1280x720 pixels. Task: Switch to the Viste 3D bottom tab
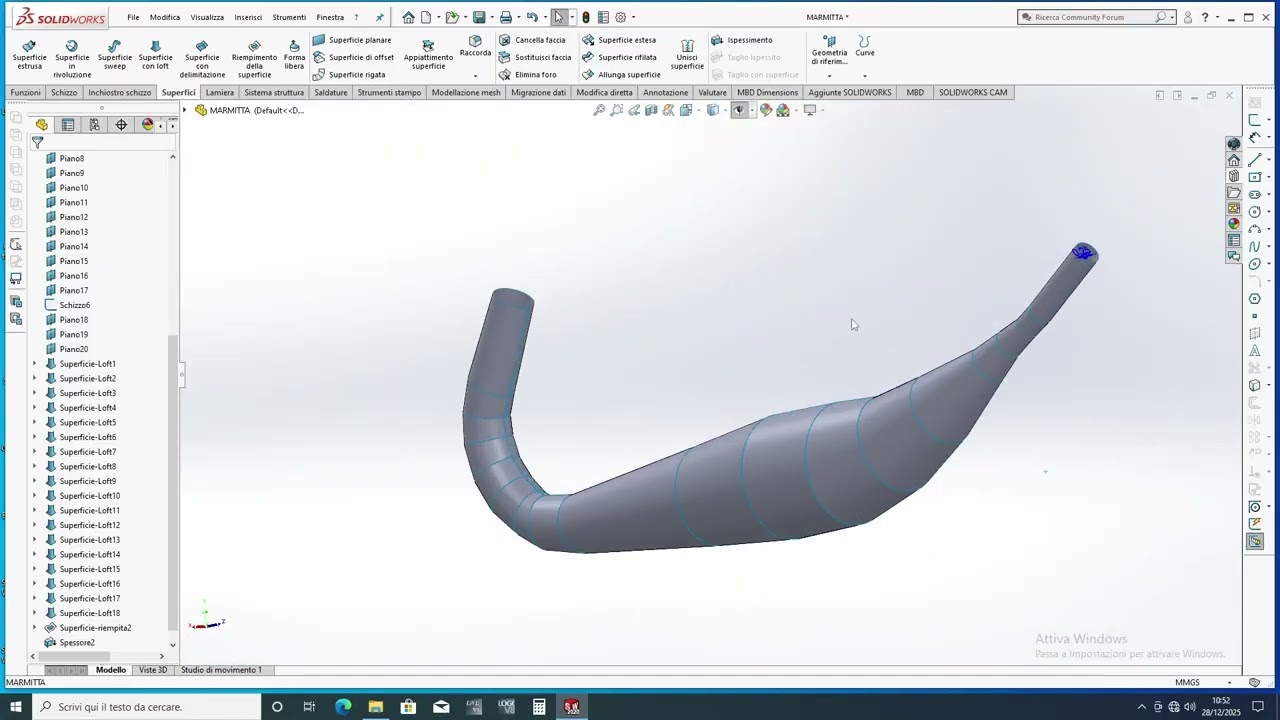tap(153, 670)
